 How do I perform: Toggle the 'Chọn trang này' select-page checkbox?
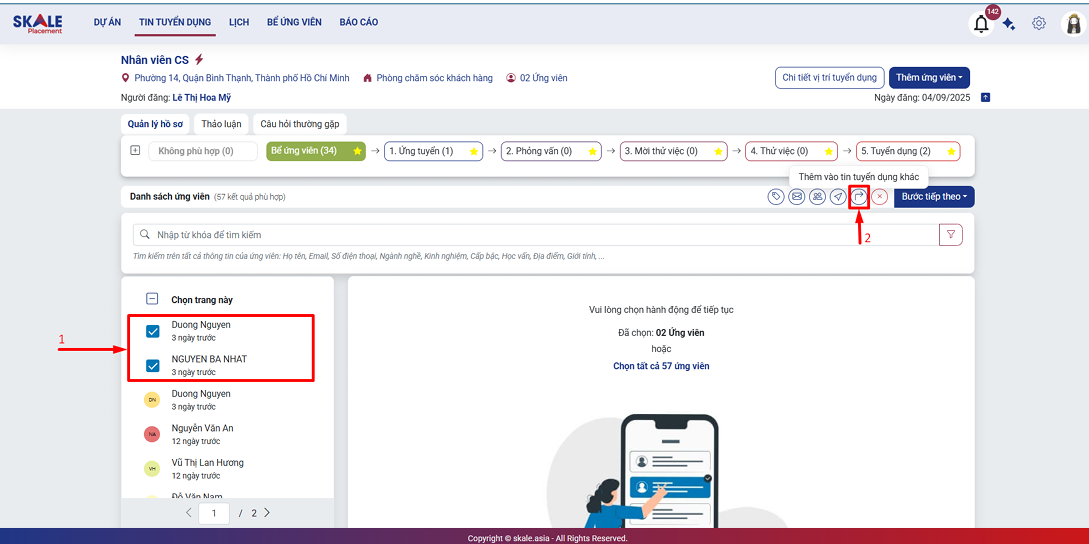153,298
